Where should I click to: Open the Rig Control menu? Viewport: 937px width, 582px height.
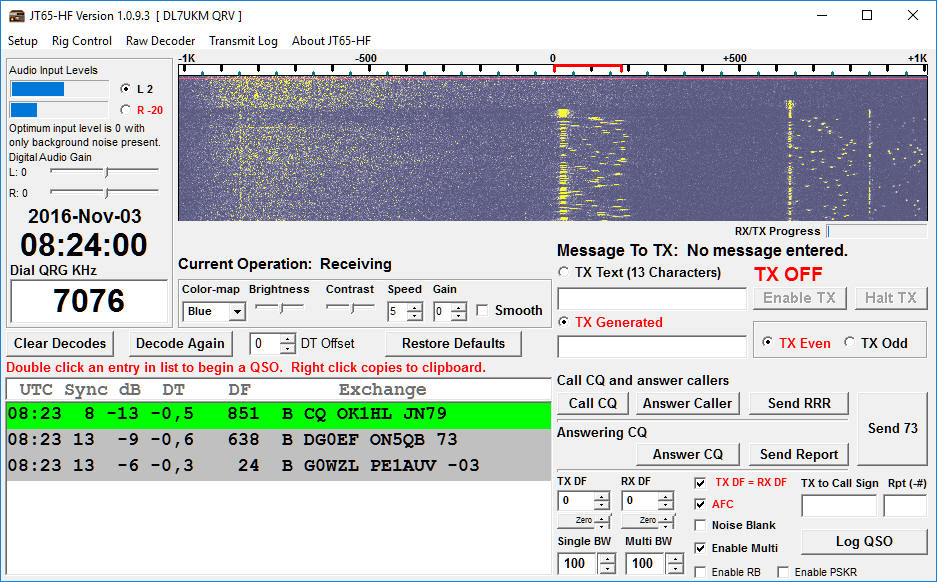point(81,41)
